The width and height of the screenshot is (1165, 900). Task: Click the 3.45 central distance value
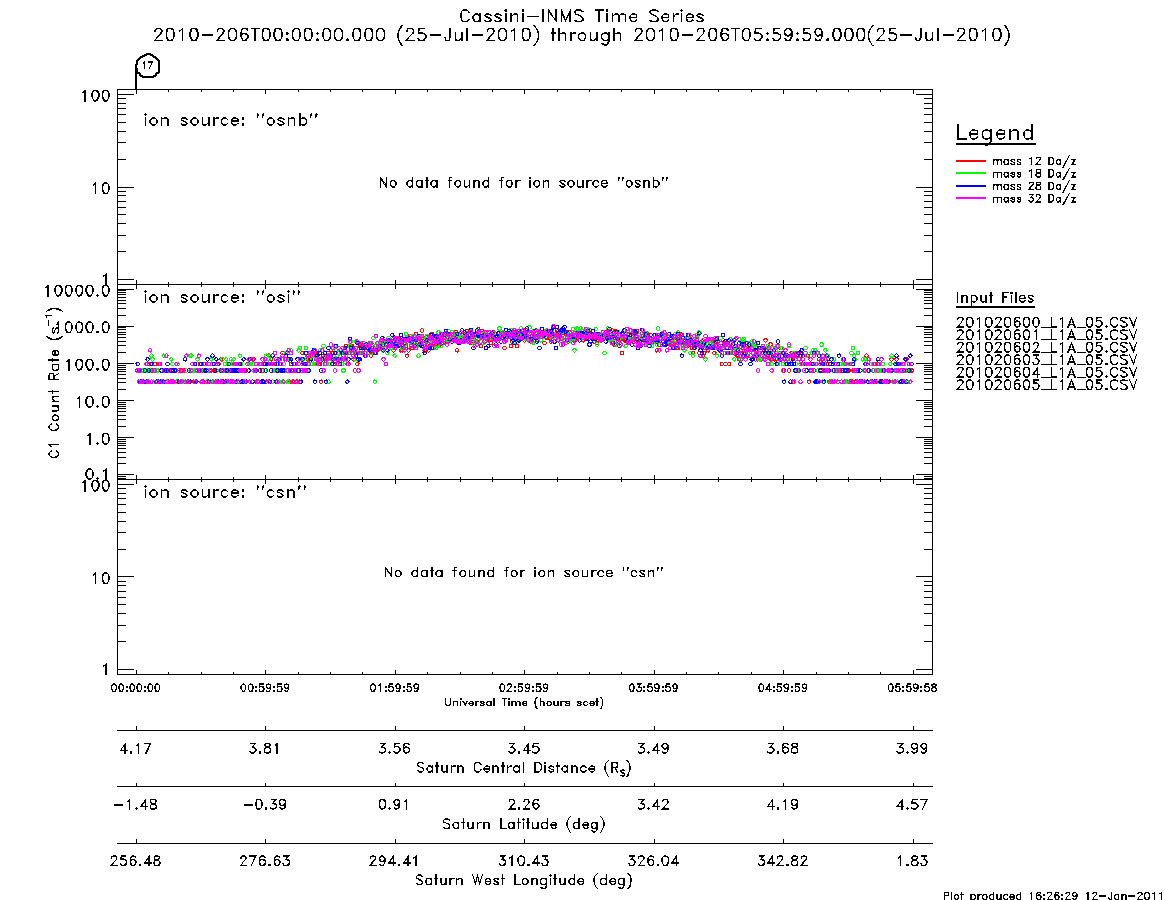coord(524,748)
